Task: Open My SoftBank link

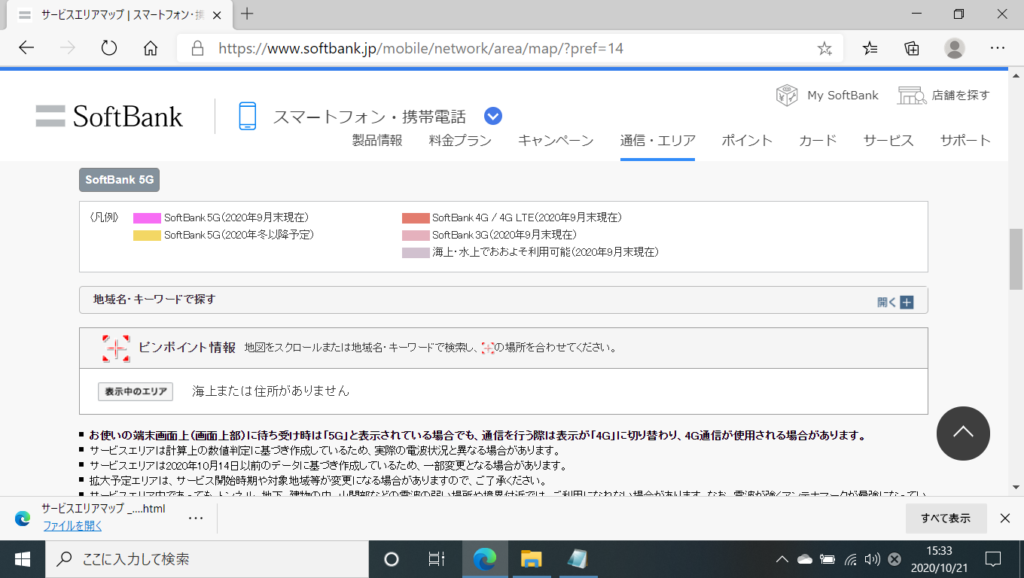Action: tap(827, 95)
